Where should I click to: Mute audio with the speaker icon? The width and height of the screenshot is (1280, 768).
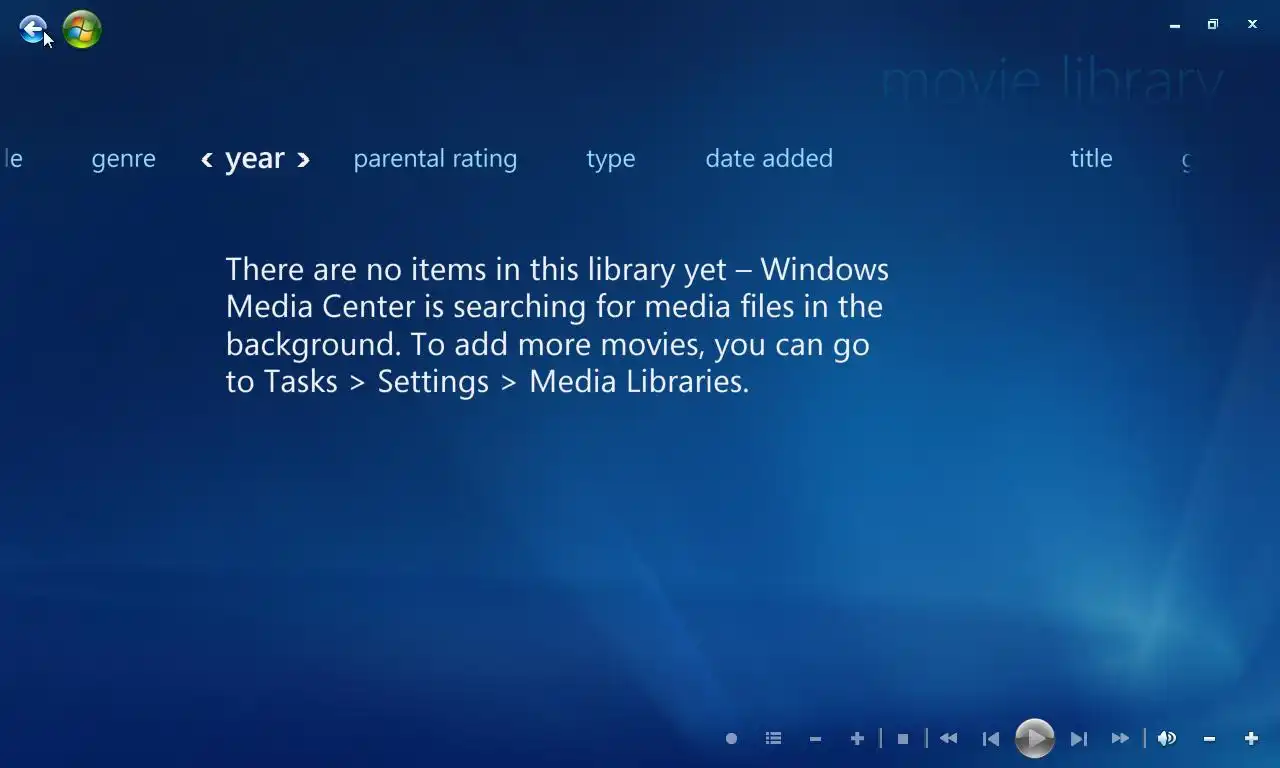(x=1167, y=739)
